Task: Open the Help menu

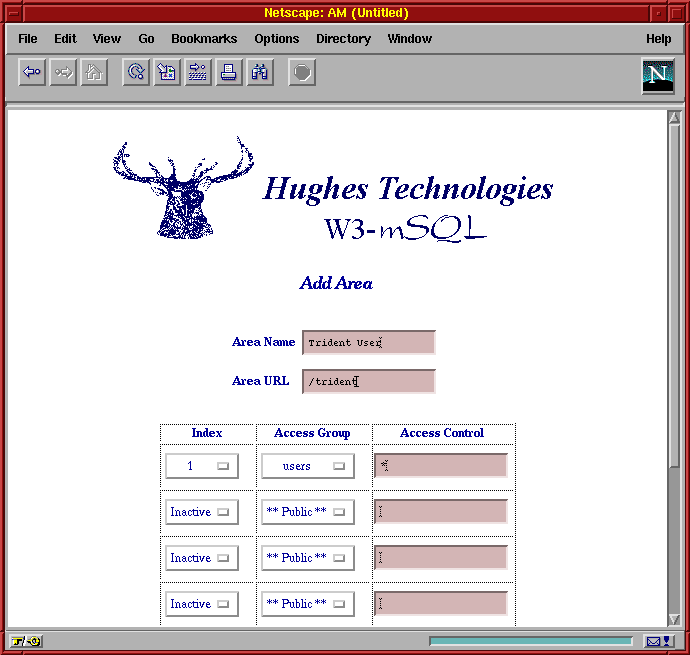Action: pyautogui.click(x=658, y=39)
